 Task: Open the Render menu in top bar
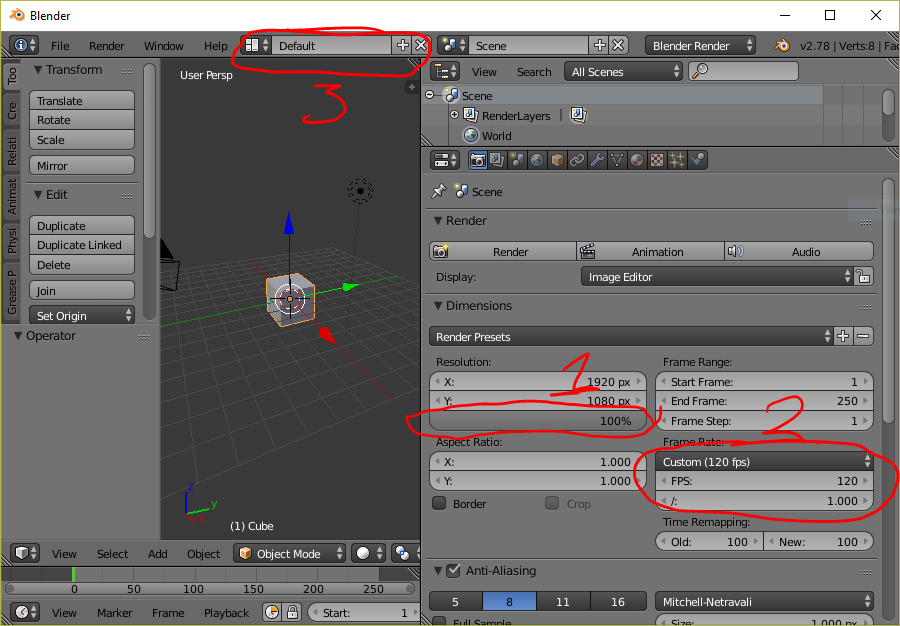(108, 45)
